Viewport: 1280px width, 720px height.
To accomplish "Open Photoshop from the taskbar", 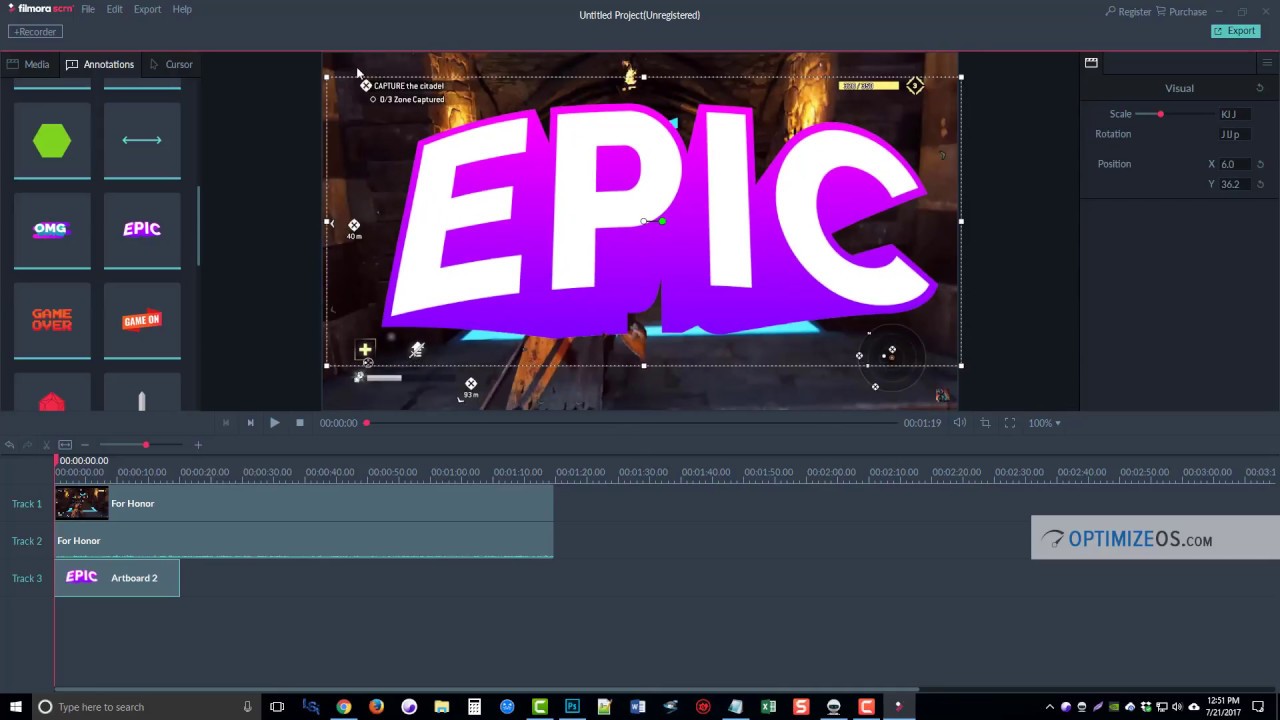I will [x=572, y=707].
